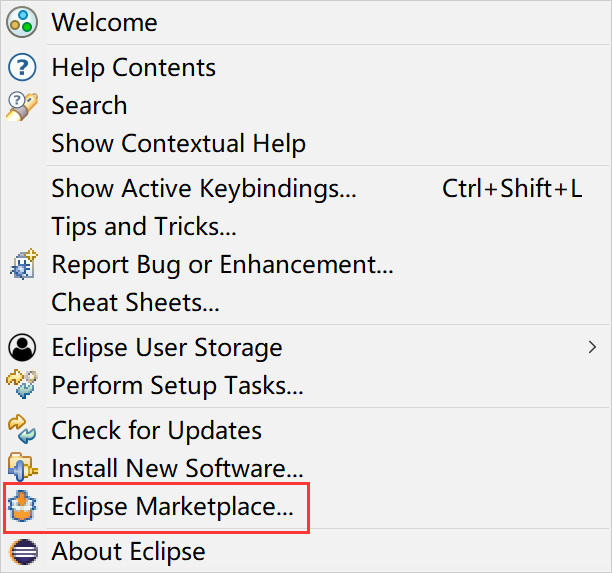Click the Eclipse User Storage avatar icon
The width and height of the screenshot is (612, 573).
tap(22, 347)
